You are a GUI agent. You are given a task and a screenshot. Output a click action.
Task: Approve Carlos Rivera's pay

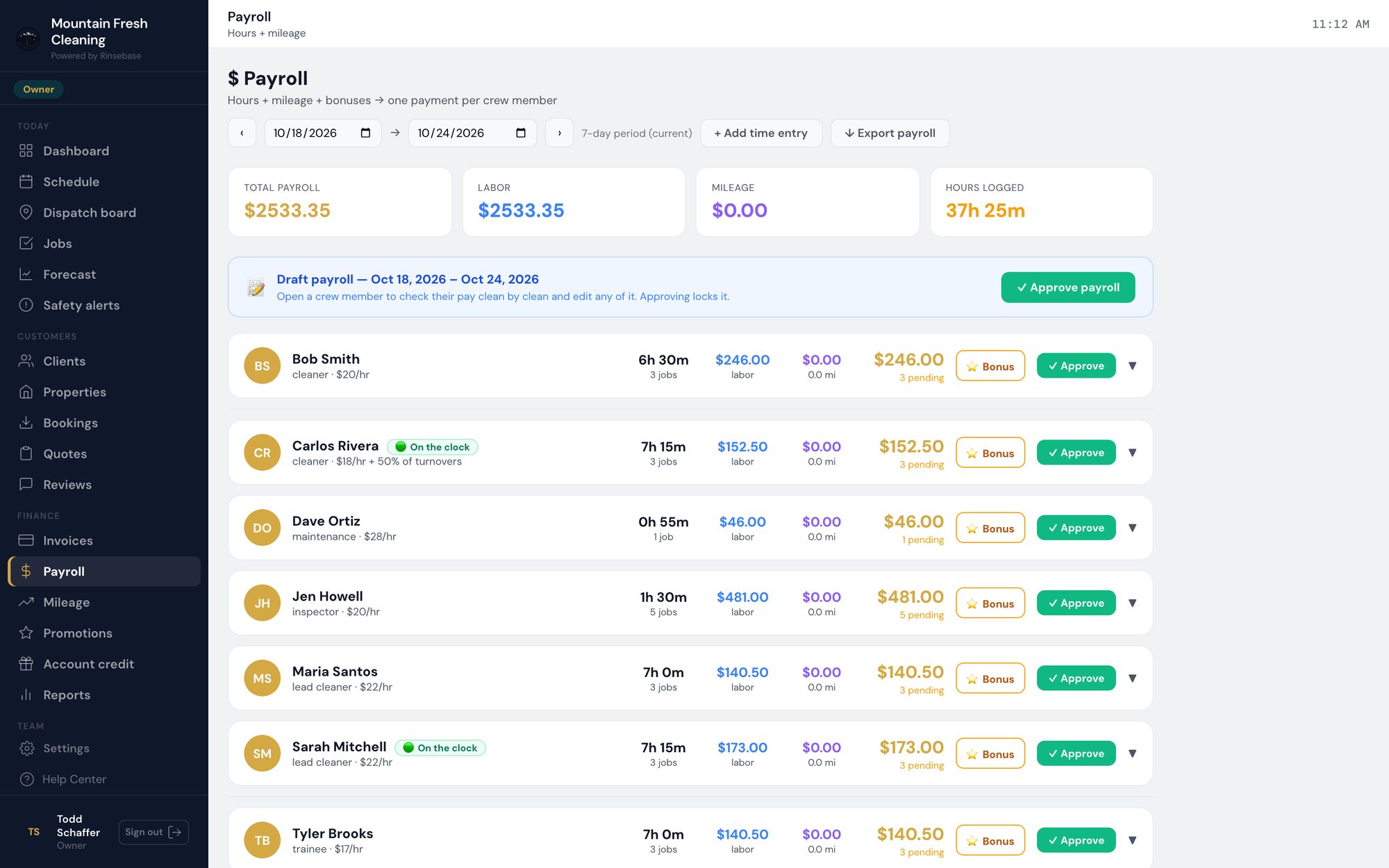[x=1076, y=453]
